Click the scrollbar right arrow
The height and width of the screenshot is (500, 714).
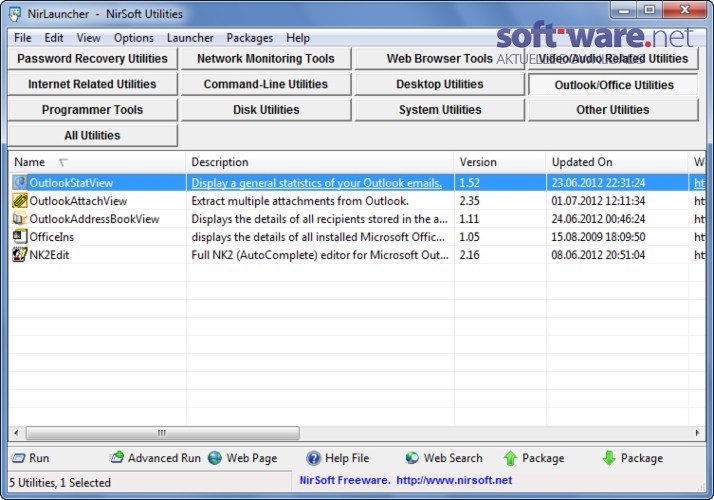[697, 433]
